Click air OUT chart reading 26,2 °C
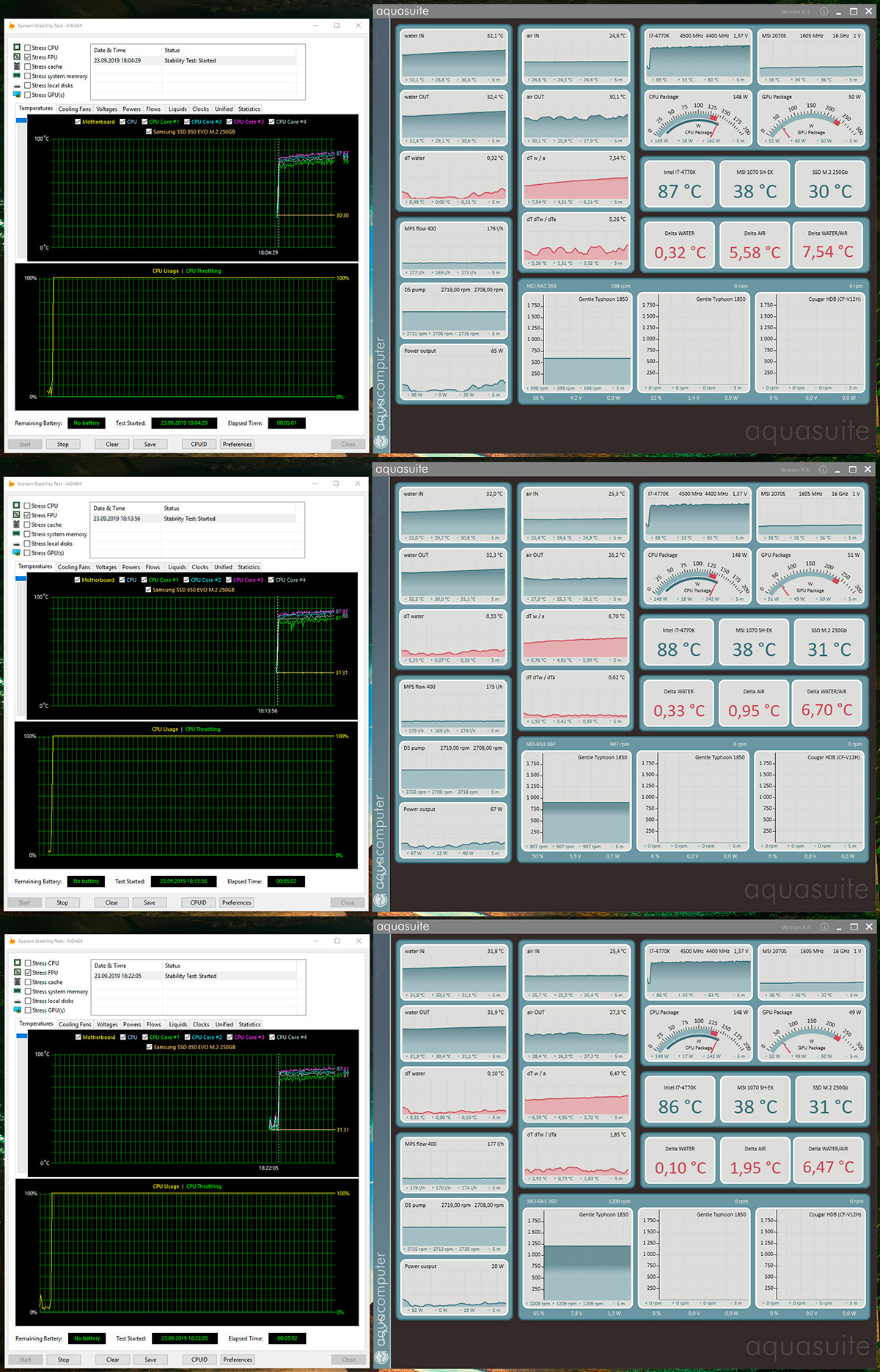This screenshot has width=880, height=1372. click(575, 577)
